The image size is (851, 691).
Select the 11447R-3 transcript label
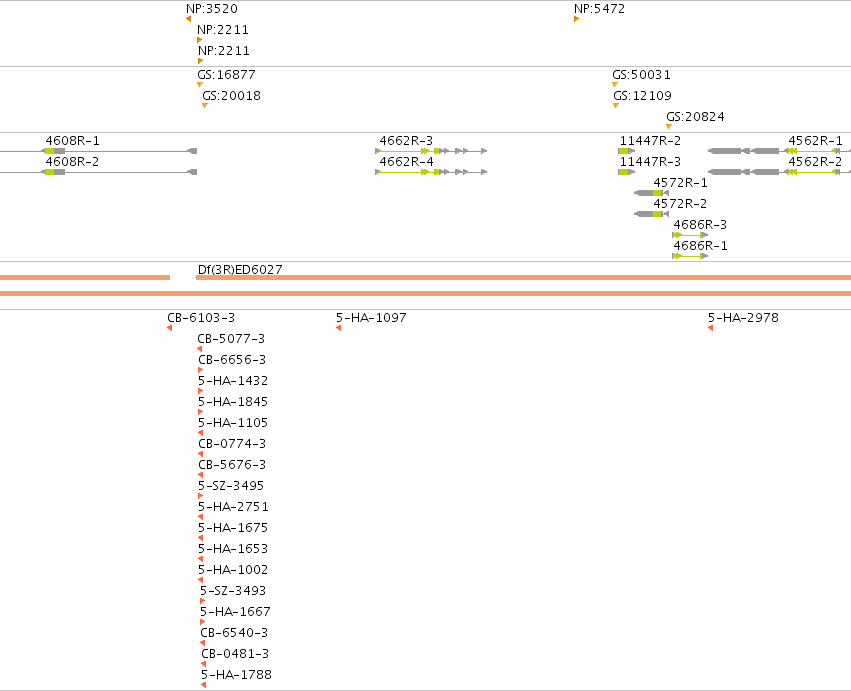650,162
